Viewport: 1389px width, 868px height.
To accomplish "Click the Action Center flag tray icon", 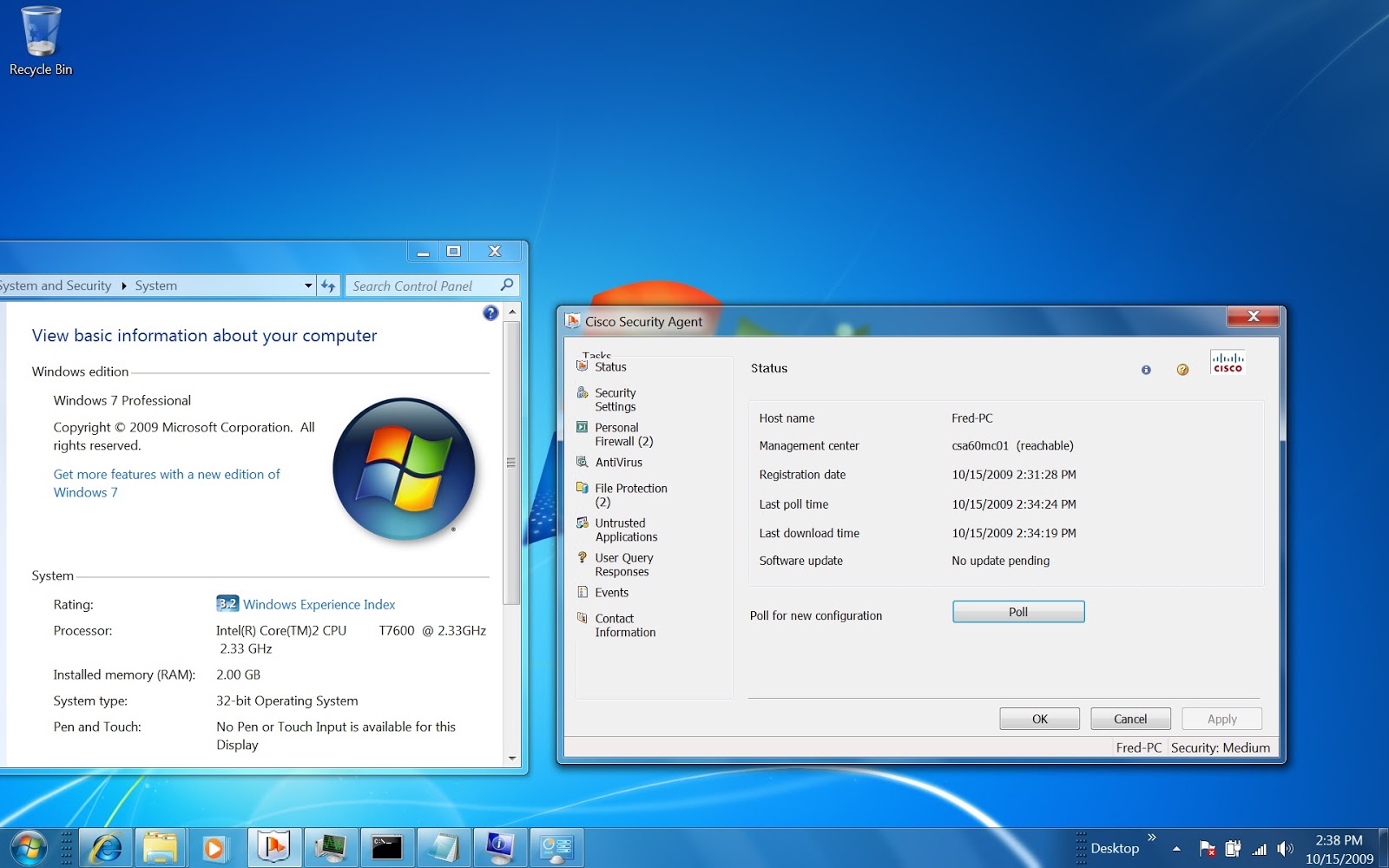I will click(x=1207, y=849).
